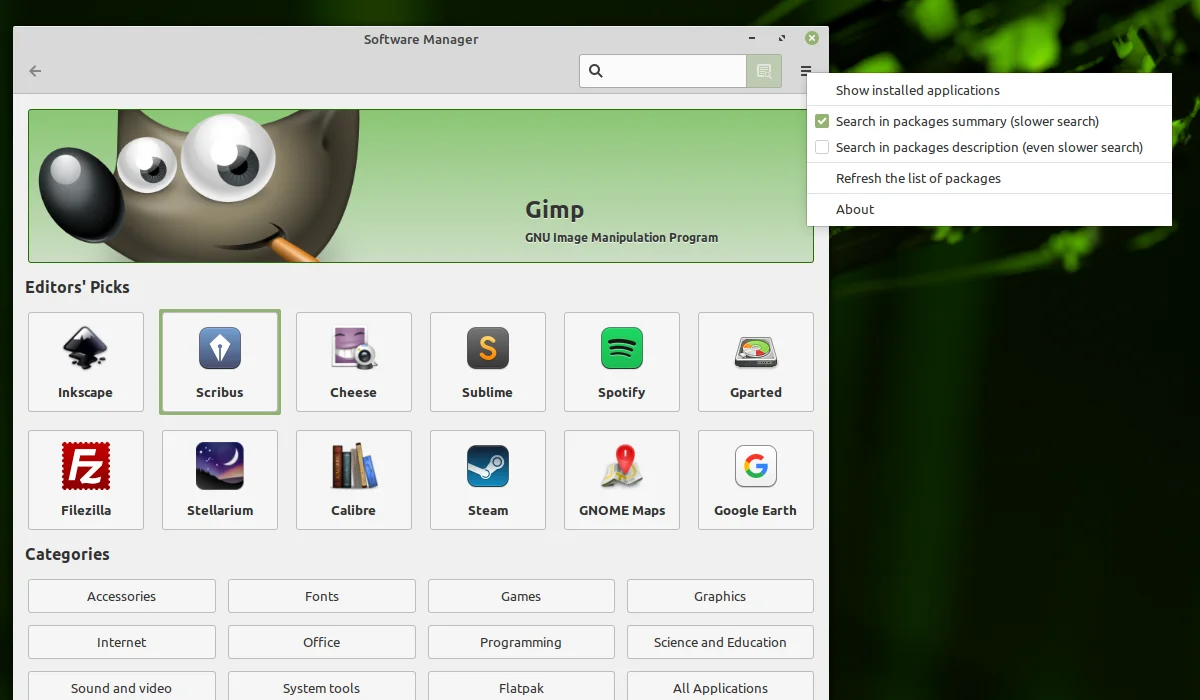
Task: Browse the System tools category
Action: pyautogui.click(x=322, y=687)
